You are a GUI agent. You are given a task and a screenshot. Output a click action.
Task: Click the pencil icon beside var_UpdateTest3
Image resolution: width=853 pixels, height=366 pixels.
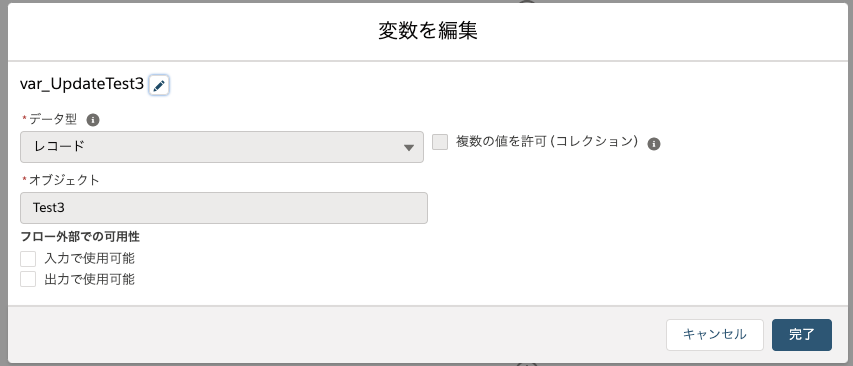[x=159, y=85]
